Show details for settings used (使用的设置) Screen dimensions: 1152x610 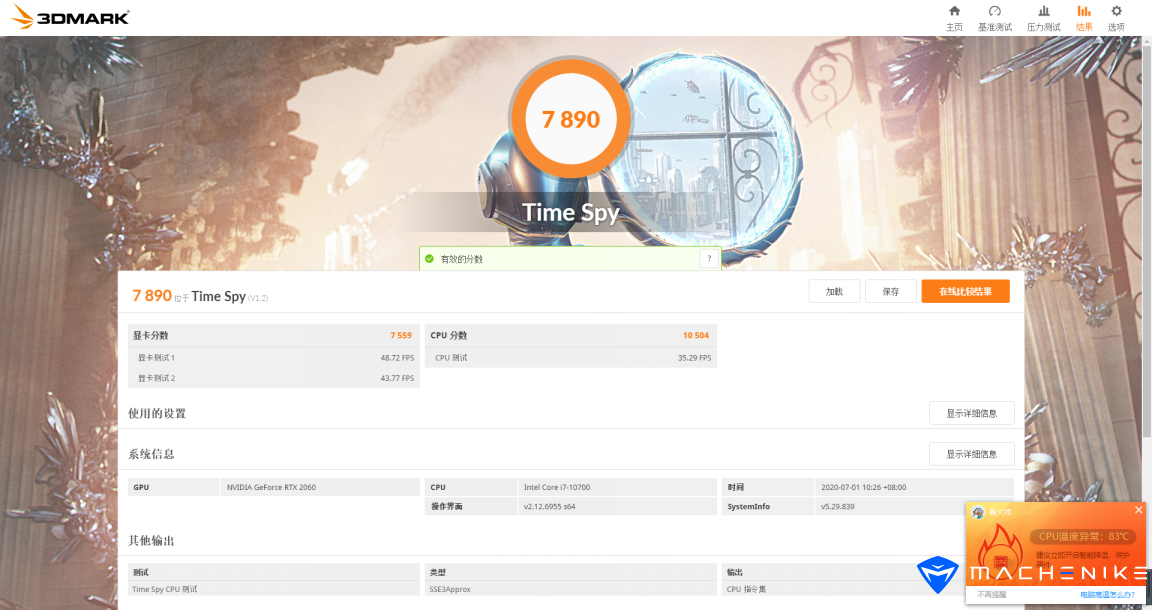pos(971,413)
